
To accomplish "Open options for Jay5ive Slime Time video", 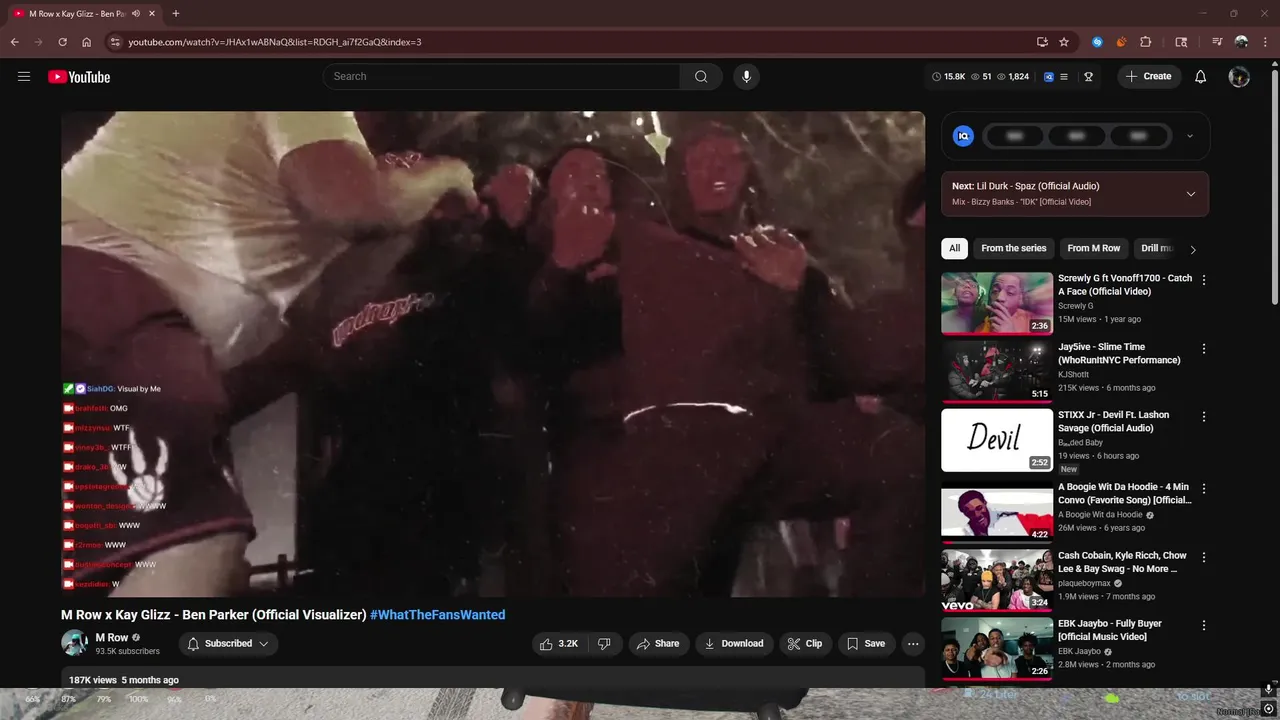I will click(1204, 349).
